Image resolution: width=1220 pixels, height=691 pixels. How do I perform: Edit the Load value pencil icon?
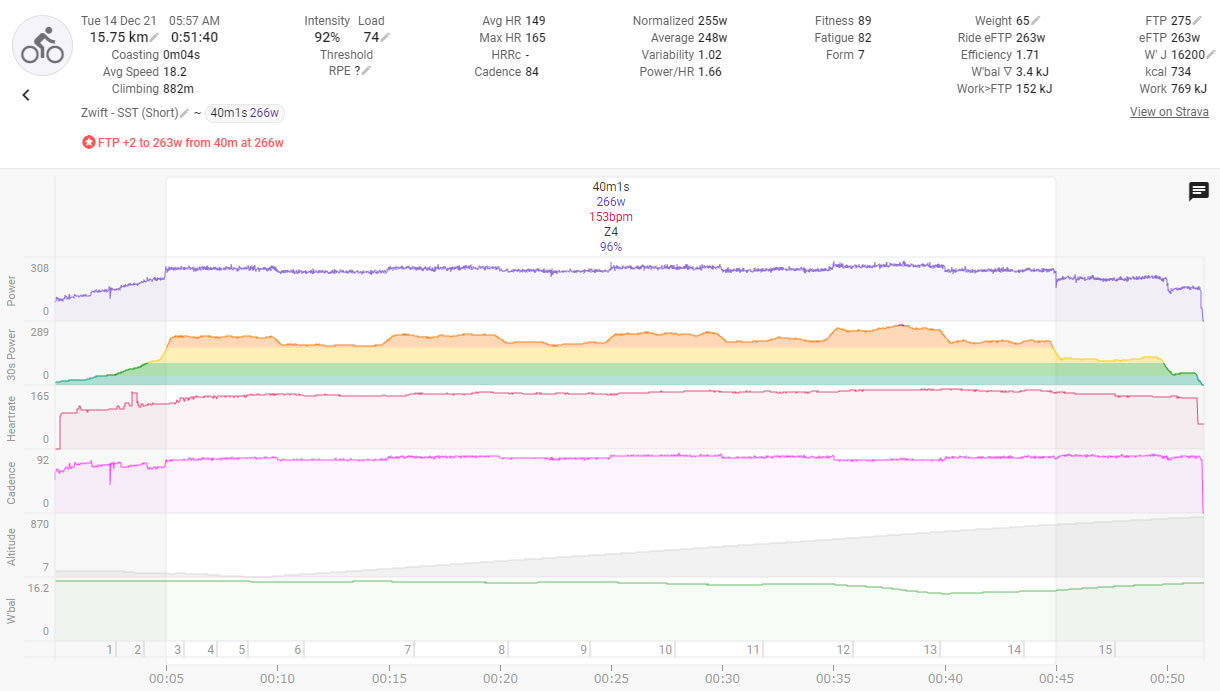[x=385, y=38]
